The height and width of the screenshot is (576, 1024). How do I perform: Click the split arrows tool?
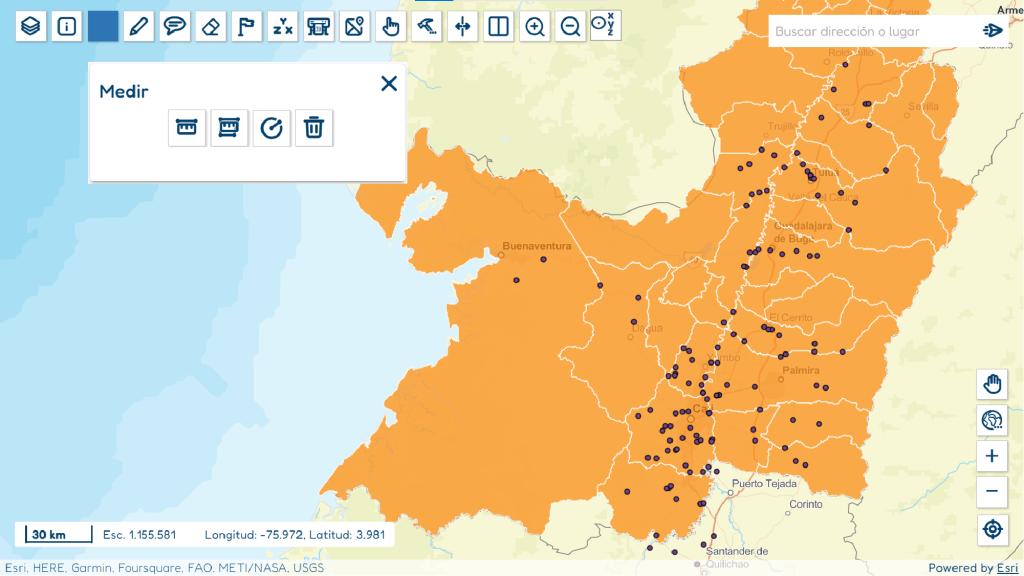[462, 27]
